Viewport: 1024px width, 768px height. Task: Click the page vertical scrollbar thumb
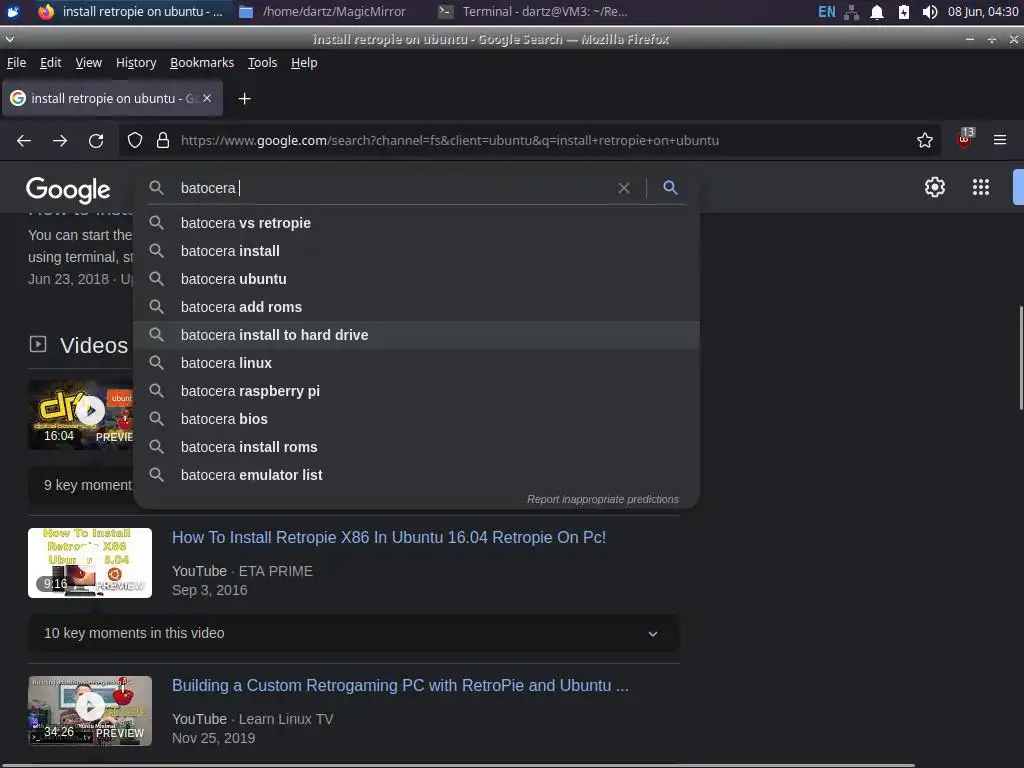click(1021, 358)
